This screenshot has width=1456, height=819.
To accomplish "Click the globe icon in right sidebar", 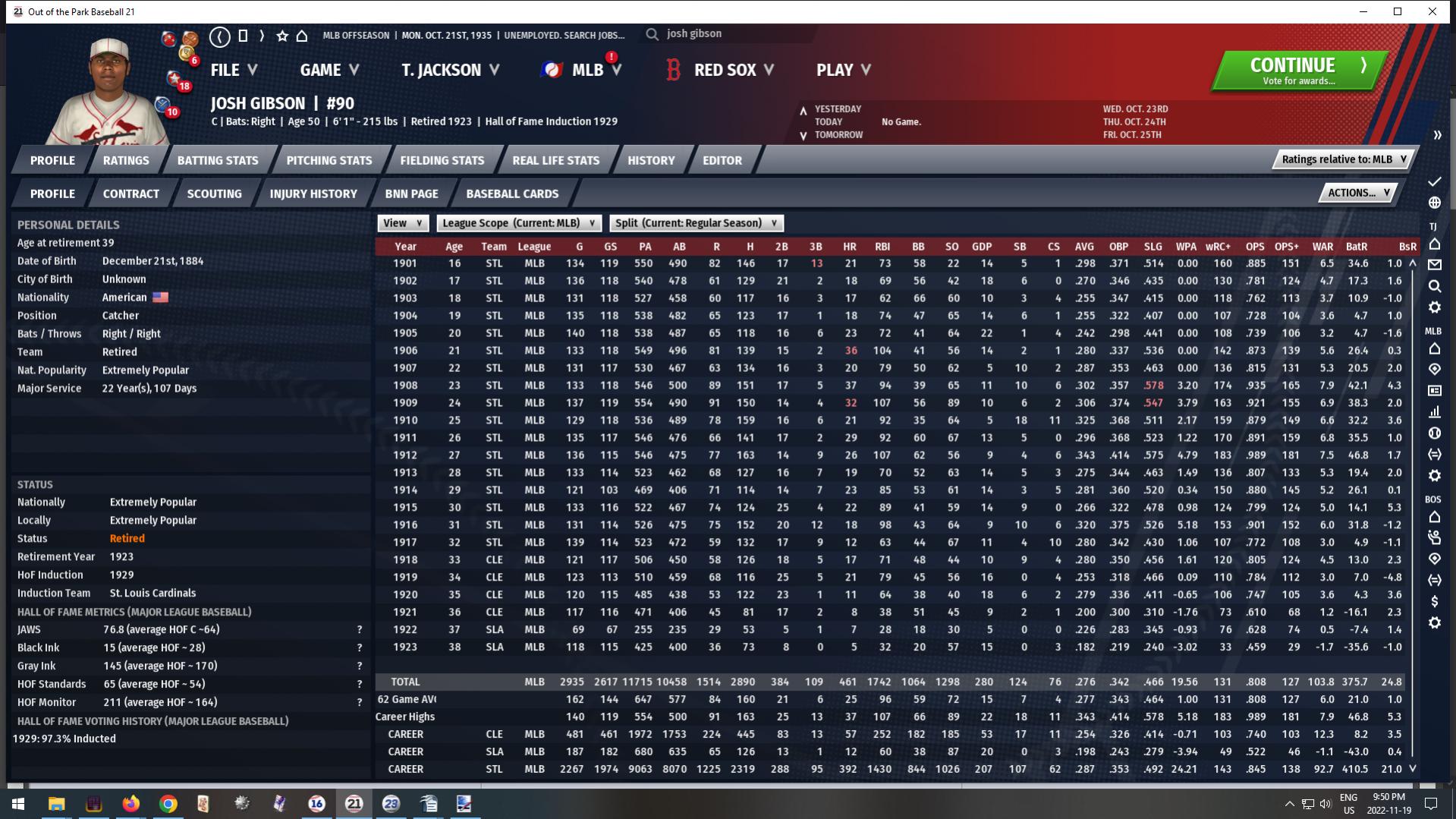I will [x=1434, y=203].
